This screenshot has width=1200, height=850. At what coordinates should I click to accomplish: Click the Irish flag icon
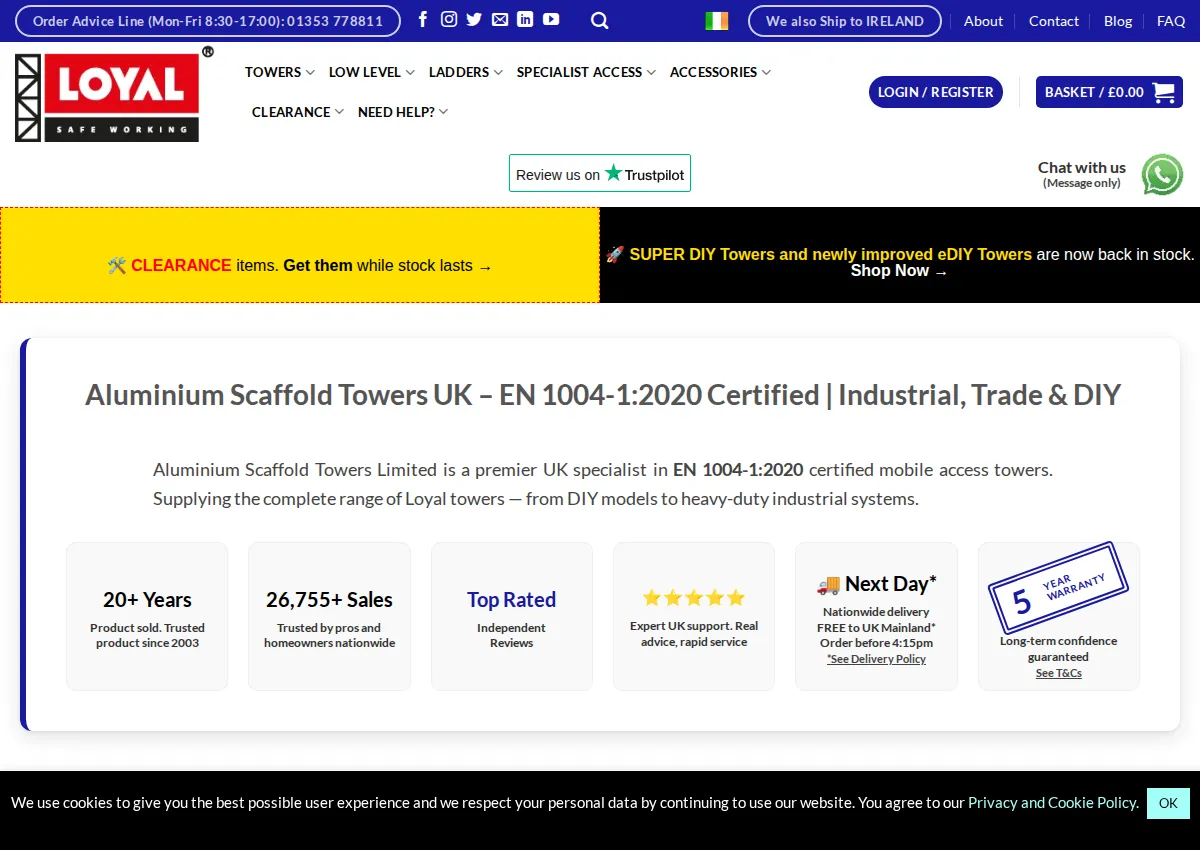tap(717, 21)
